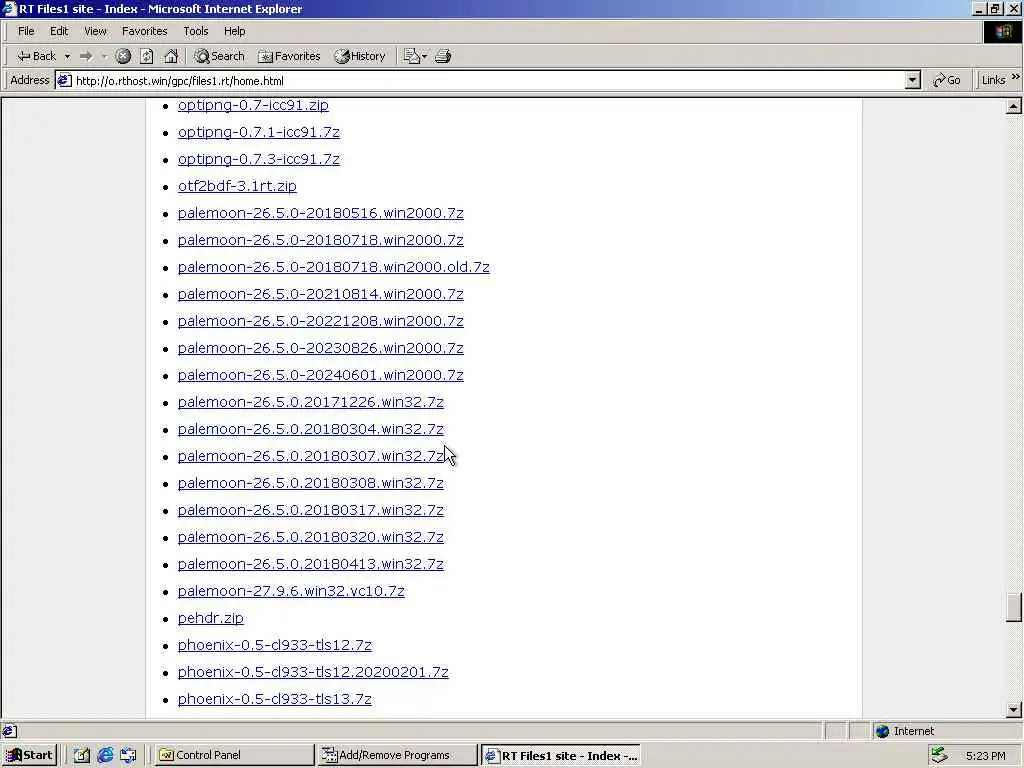Click the system tray network icon

point(939,755)
